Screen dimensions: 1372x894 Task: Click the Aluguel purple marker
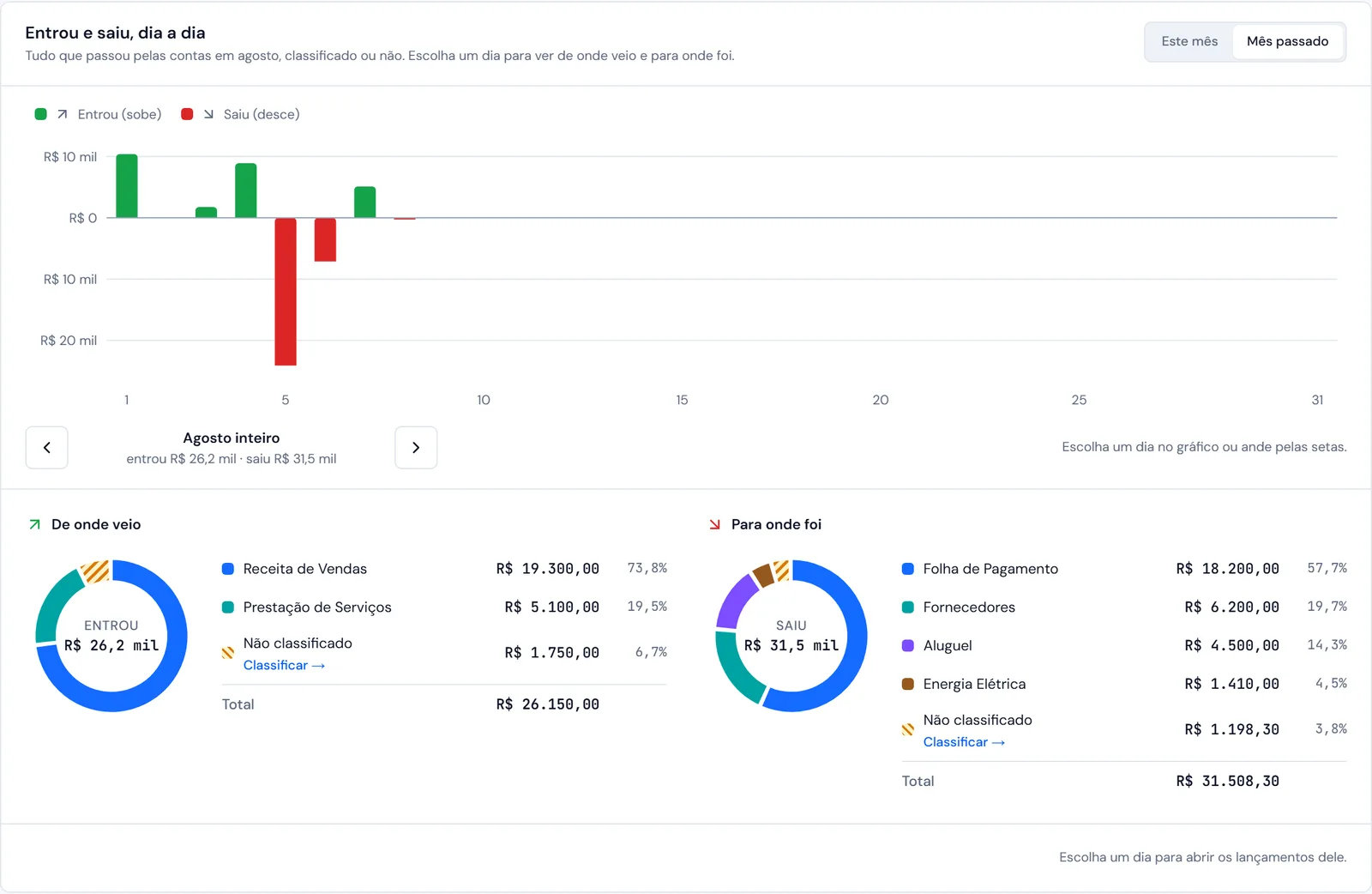click(908, 645)
